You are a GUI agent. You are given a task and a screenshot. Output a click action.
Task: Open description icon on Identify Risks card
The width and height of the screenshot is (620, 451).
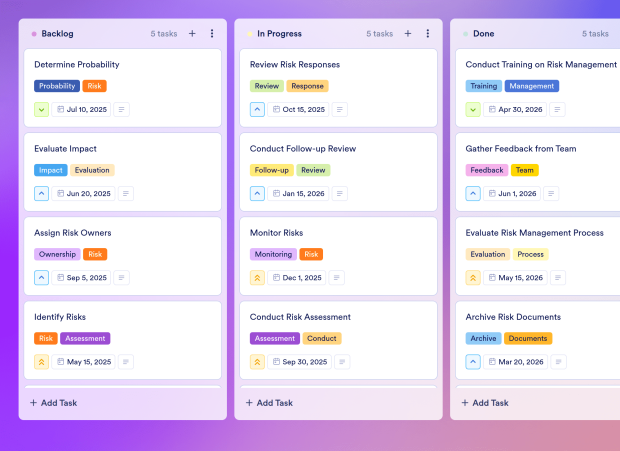coord(126,362)
